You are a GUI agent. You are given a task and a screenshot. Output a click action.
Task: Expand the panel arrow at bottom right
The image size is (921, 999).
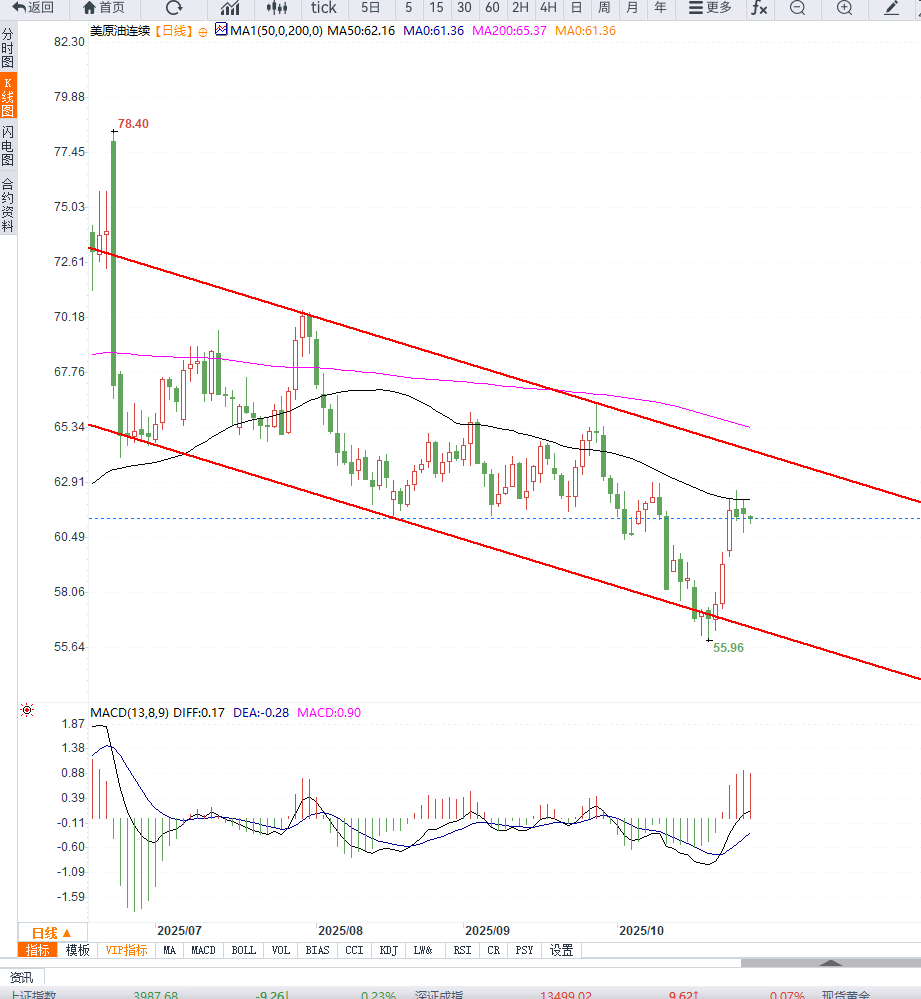831,963
